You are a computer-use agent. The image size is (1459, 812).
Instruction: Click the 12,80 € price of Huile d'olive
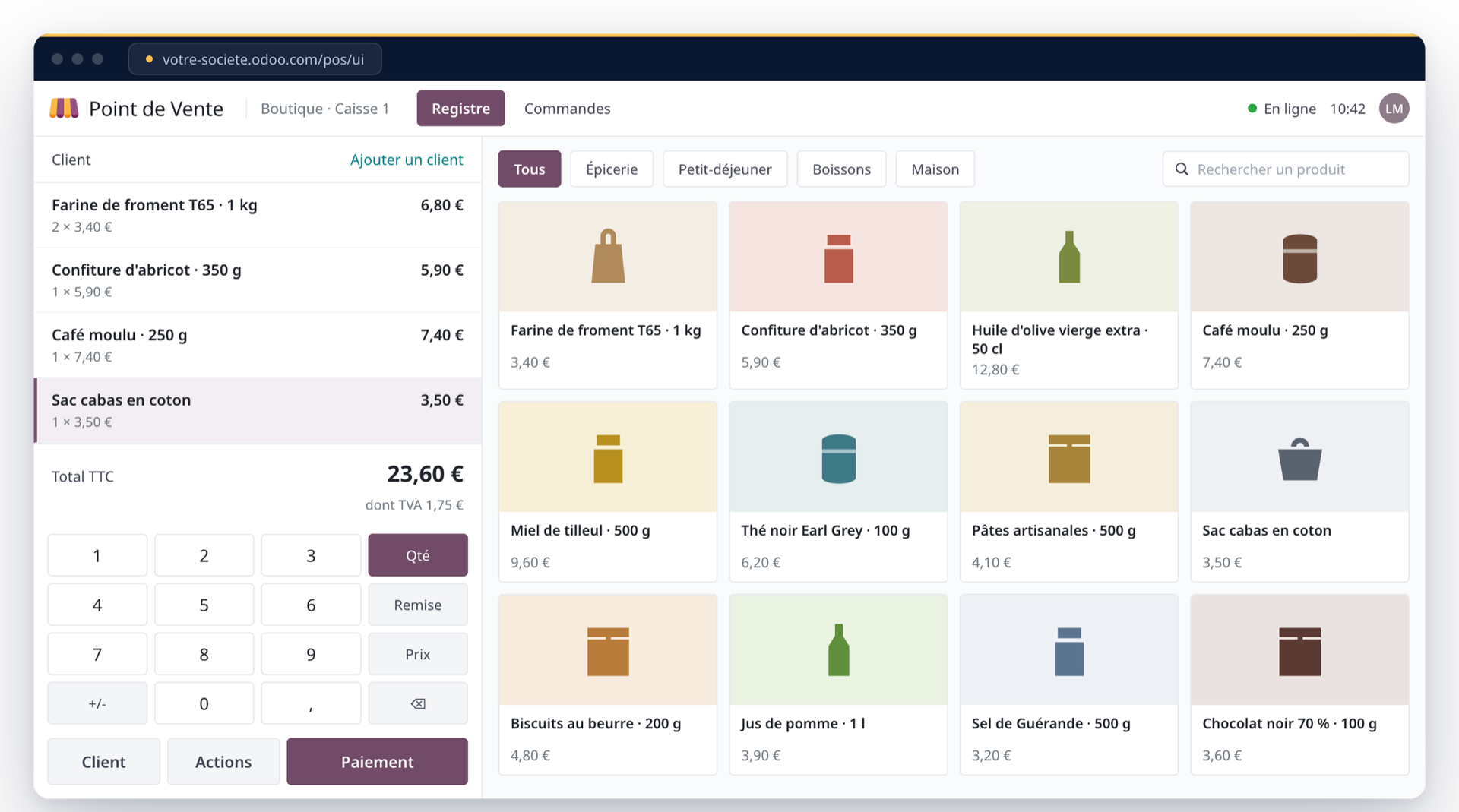pyautogui.click(x=995, y=369)
